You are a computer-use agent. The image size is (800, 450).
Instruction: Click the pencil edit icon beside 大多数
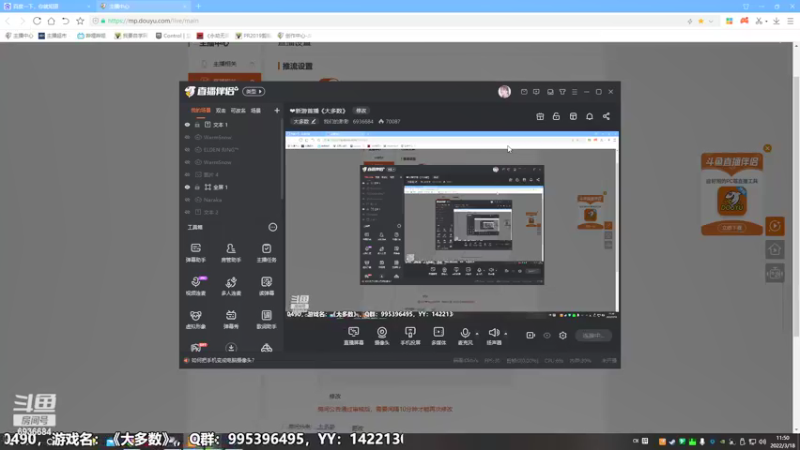(313, 121)
